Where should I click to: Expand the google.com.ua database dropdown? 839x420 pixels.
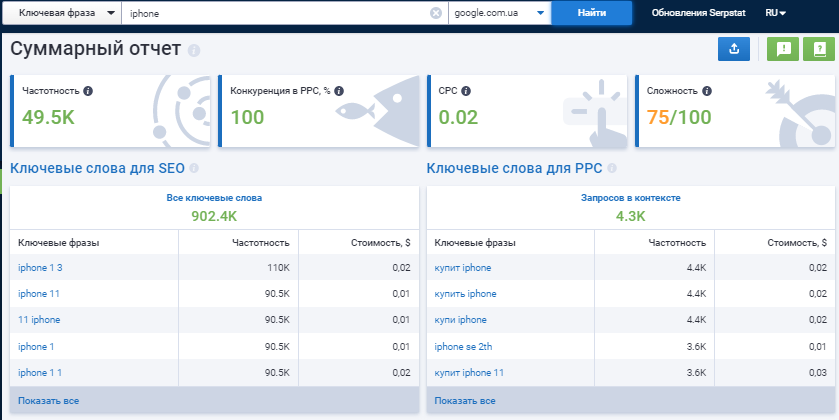[x=499, y=13]
